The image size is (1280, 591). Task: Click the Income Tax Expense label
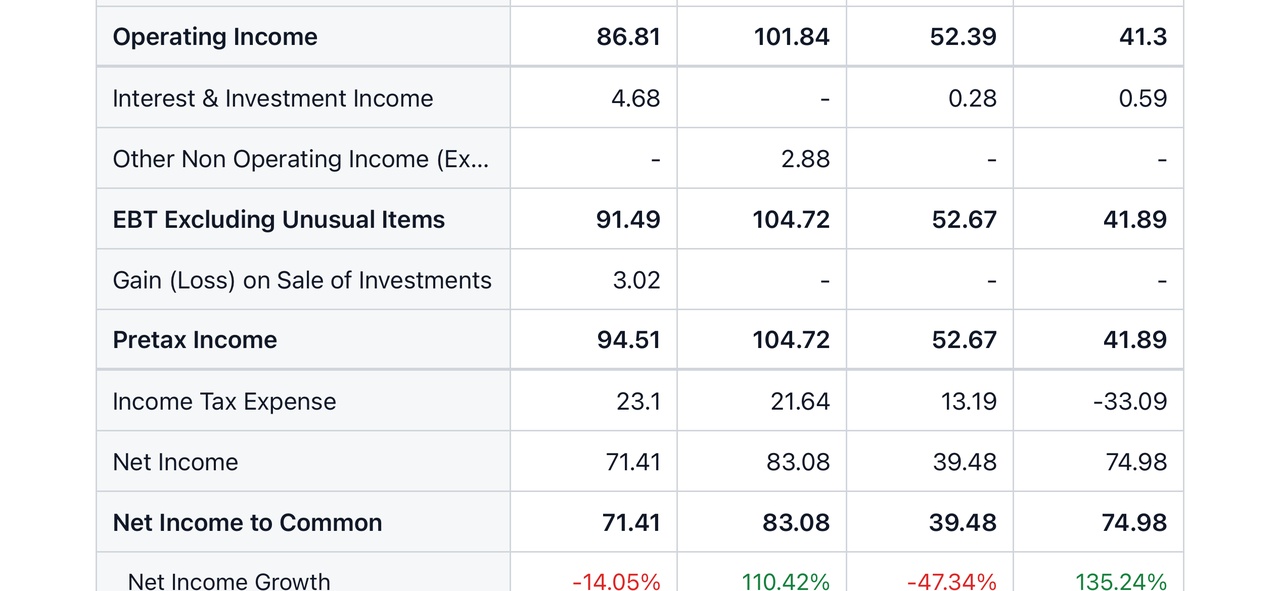[224, 402]
